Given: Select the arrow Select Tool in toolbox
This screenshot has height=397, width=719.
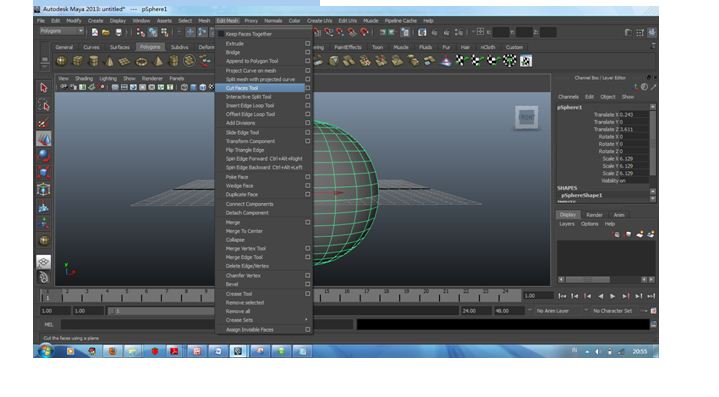Looking at the screenshot, I should click(44, 88).
